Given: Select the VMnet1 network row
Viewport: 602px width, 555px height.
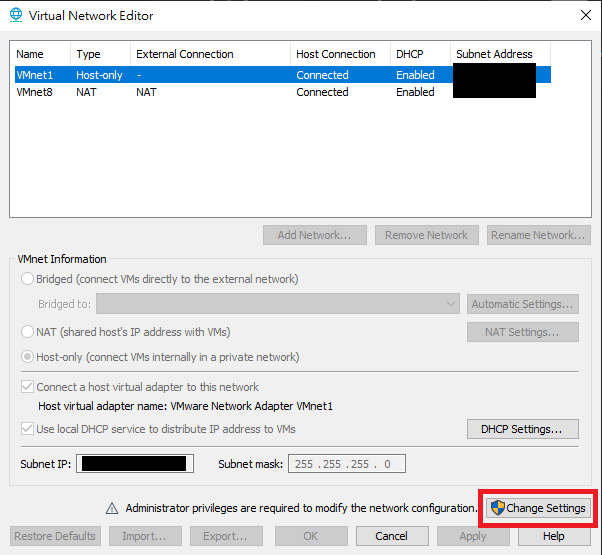Looking at the screenshot, I should (x=283, y=74).
